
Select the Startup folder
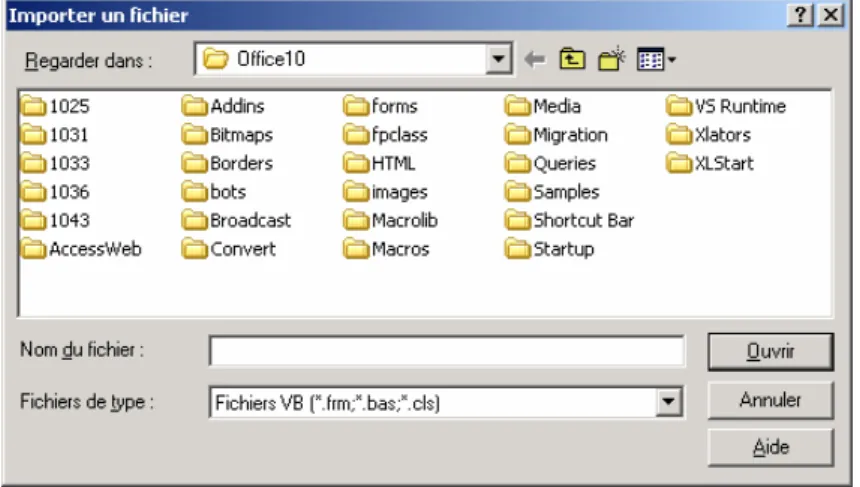550,249
